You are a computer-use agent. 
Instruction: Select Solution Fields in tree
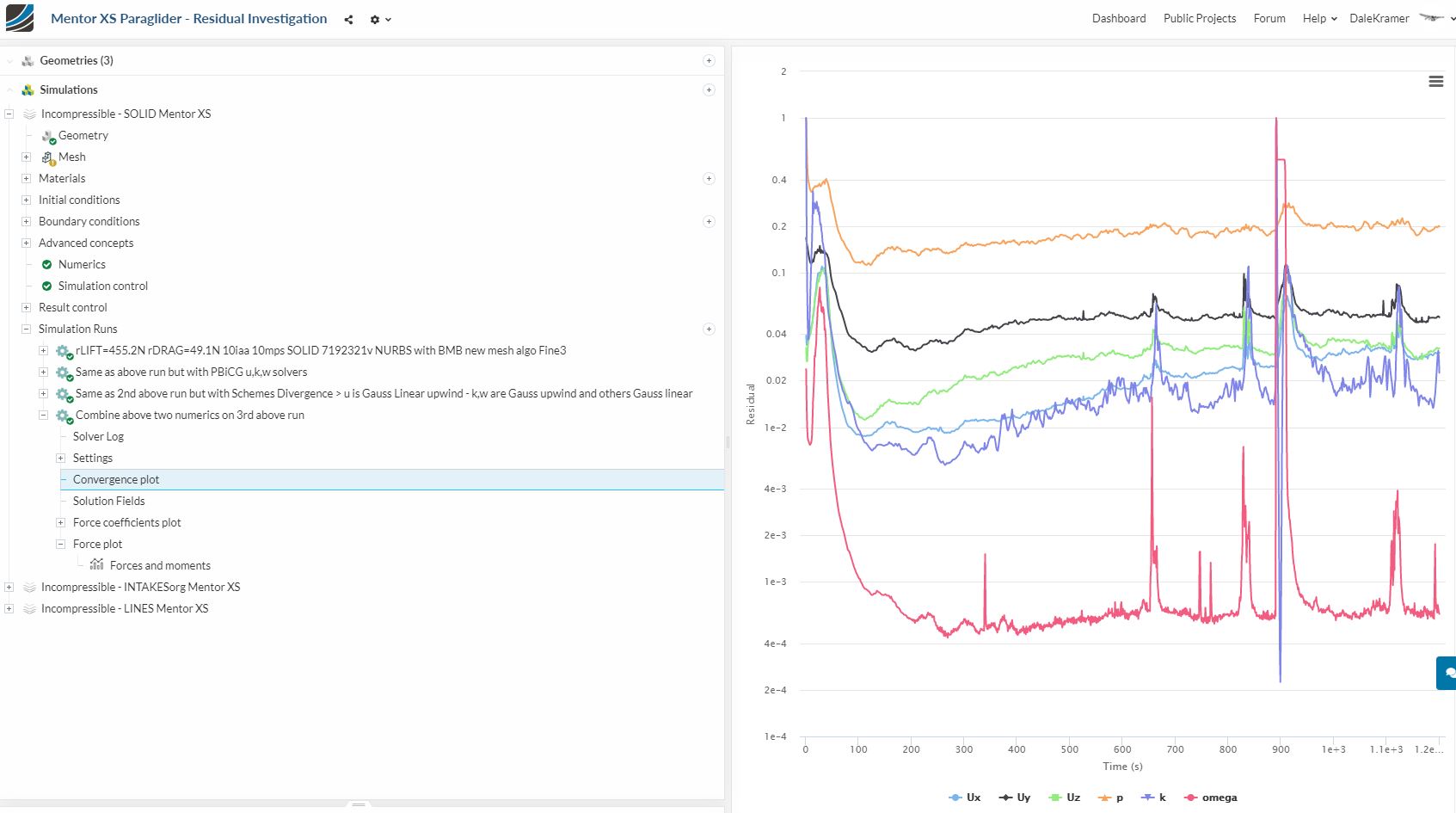108,501
